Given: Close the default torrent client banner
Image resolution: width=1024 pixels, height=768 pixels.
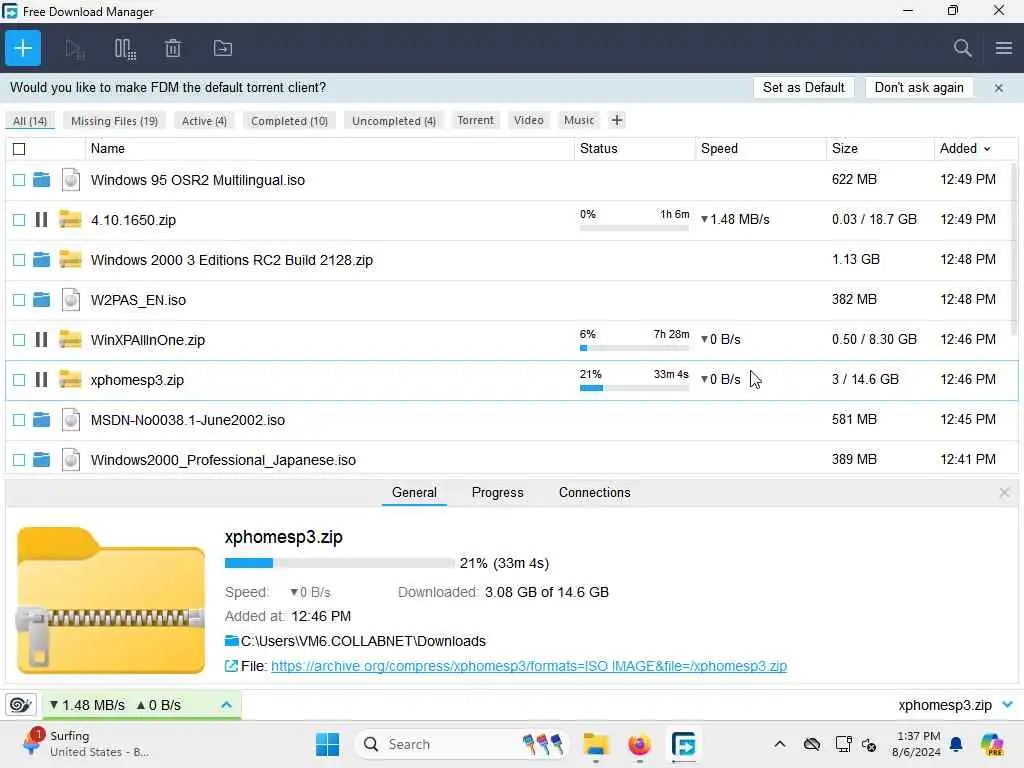Looking at the screenshot, I should [x=999, y=88].
